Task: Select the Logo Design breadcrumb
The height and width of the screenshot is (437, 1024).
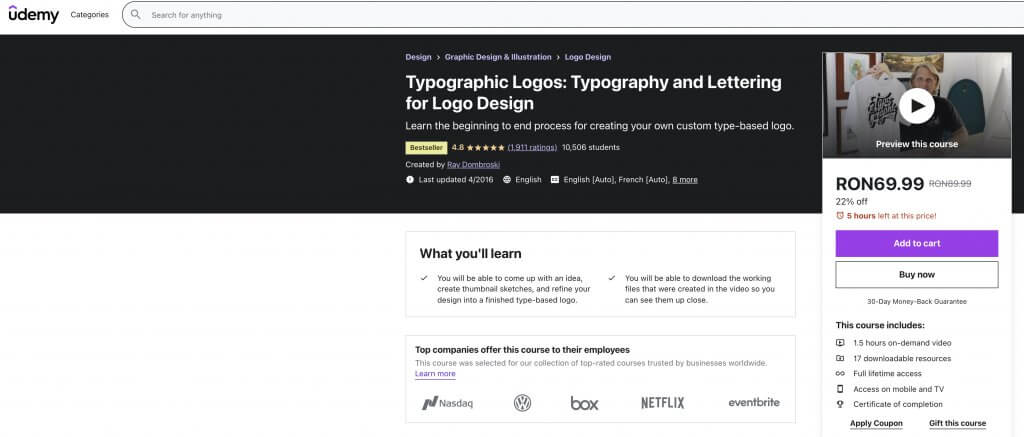Action: (588, 57)
